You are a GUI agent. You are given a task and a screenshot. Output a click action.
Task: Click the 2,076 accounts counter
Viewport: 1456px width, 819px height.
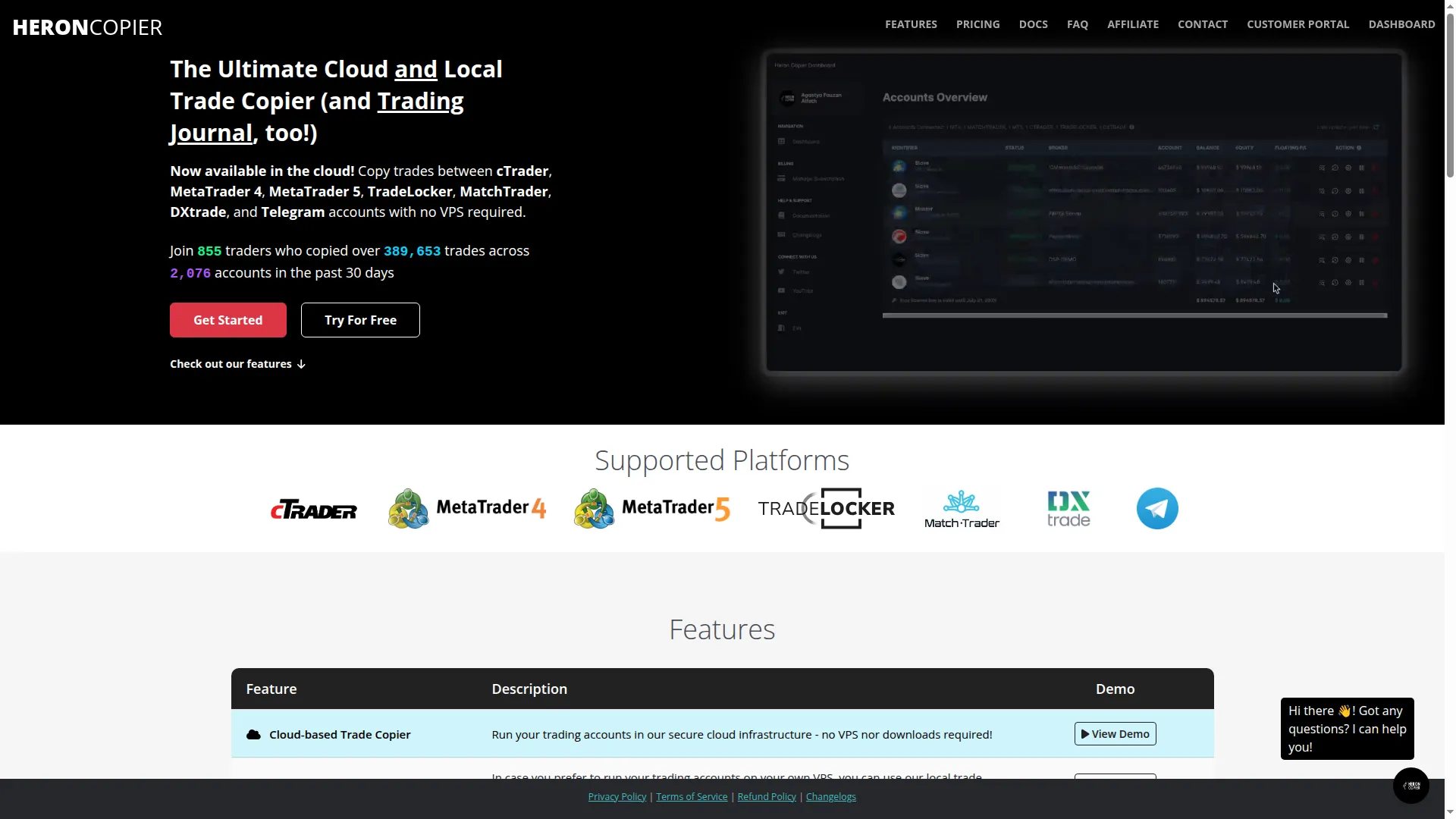point(190,273)
